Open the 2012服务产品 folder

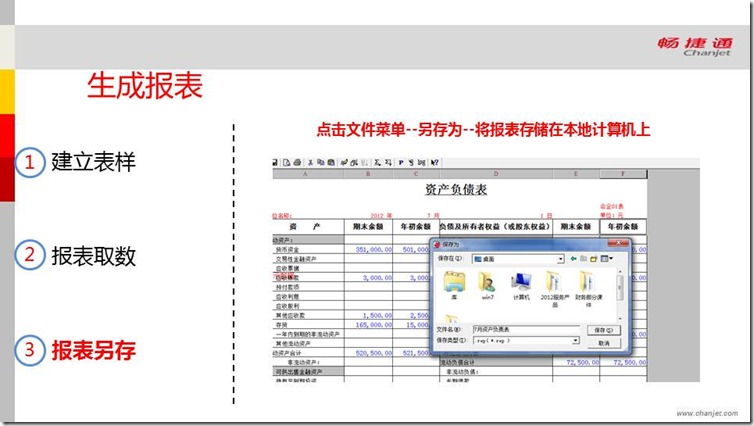click(554, 288)
